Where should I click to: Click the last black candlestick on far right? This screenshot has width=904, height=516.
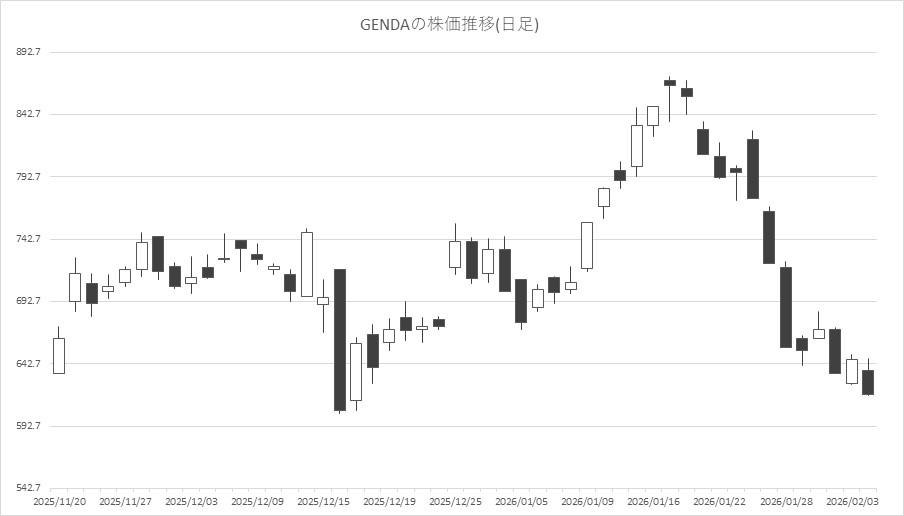point(868,382)
